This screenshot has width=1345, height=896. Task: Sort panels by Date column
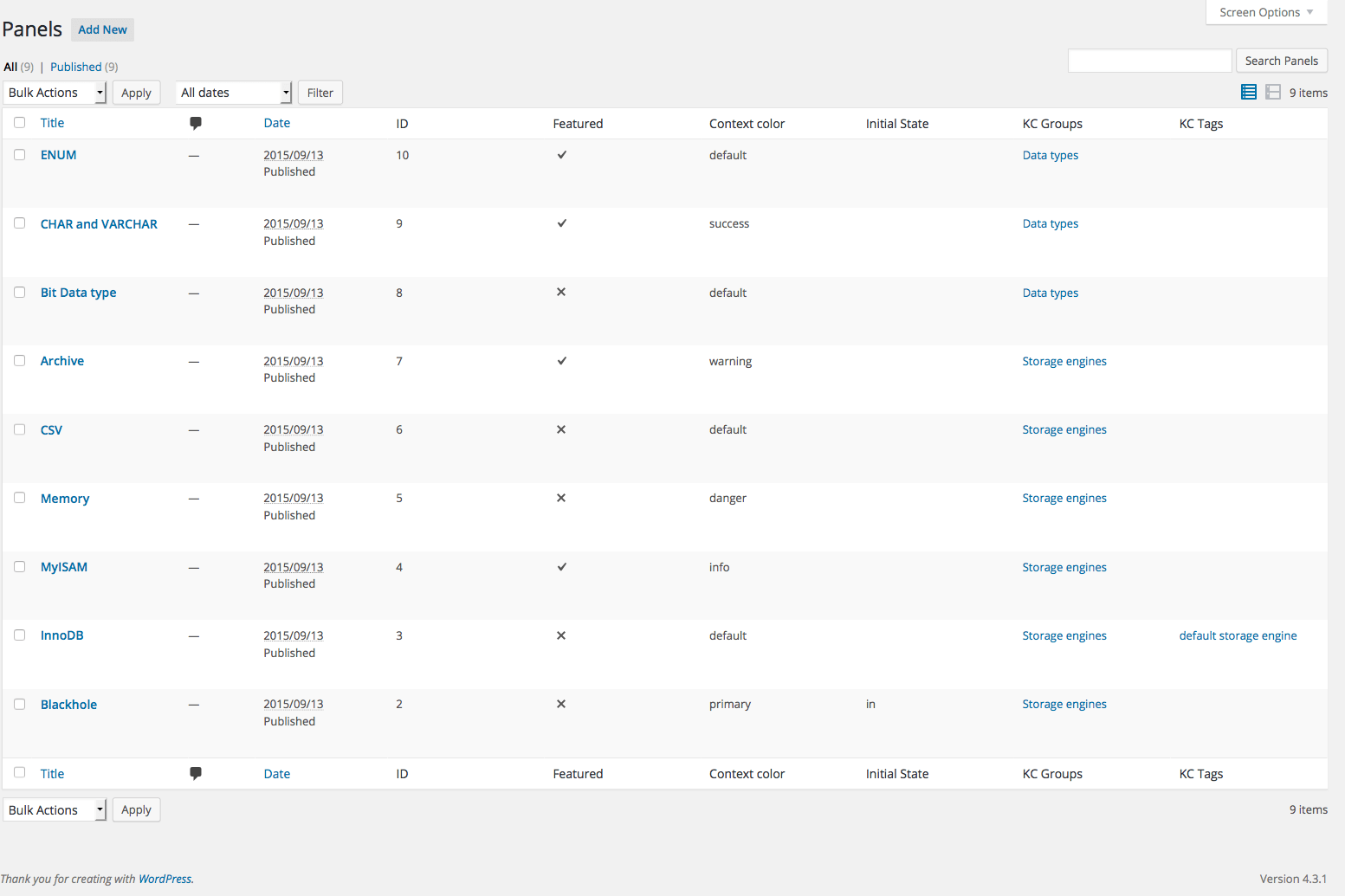pos(276,123)
